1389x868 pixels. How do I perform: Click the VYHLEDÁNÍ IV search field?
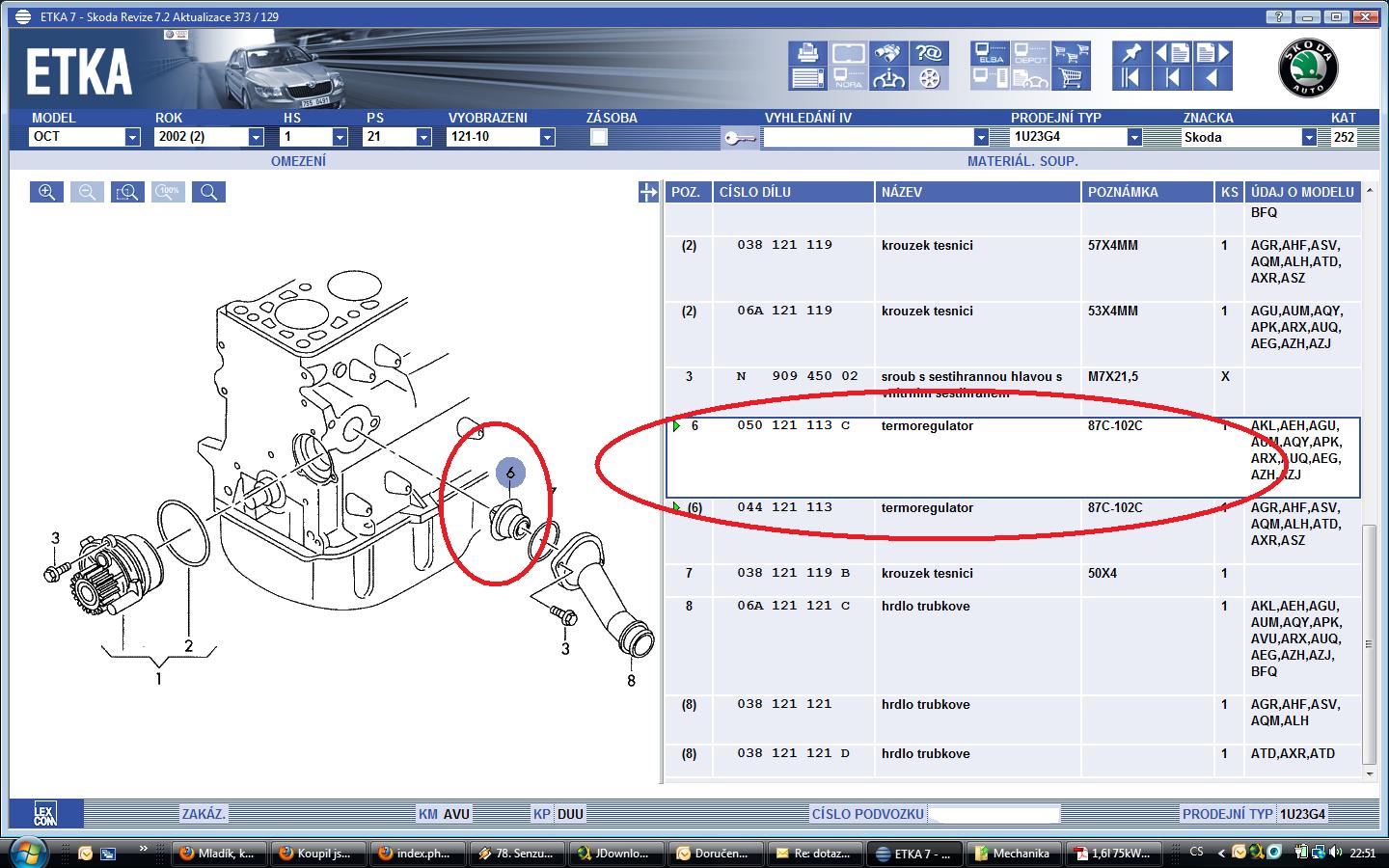[x=867, y=137]
